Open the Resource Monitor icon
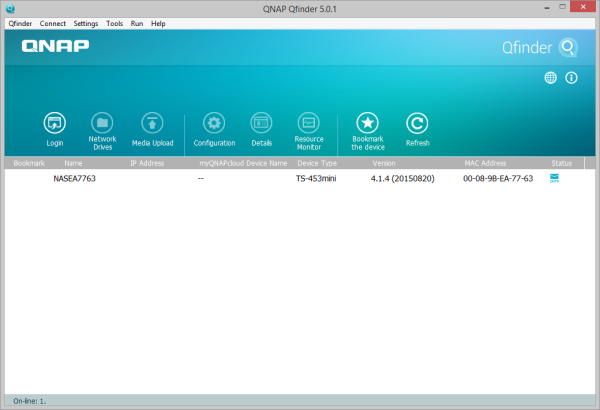The image size is (600, 410). (309, 123)
